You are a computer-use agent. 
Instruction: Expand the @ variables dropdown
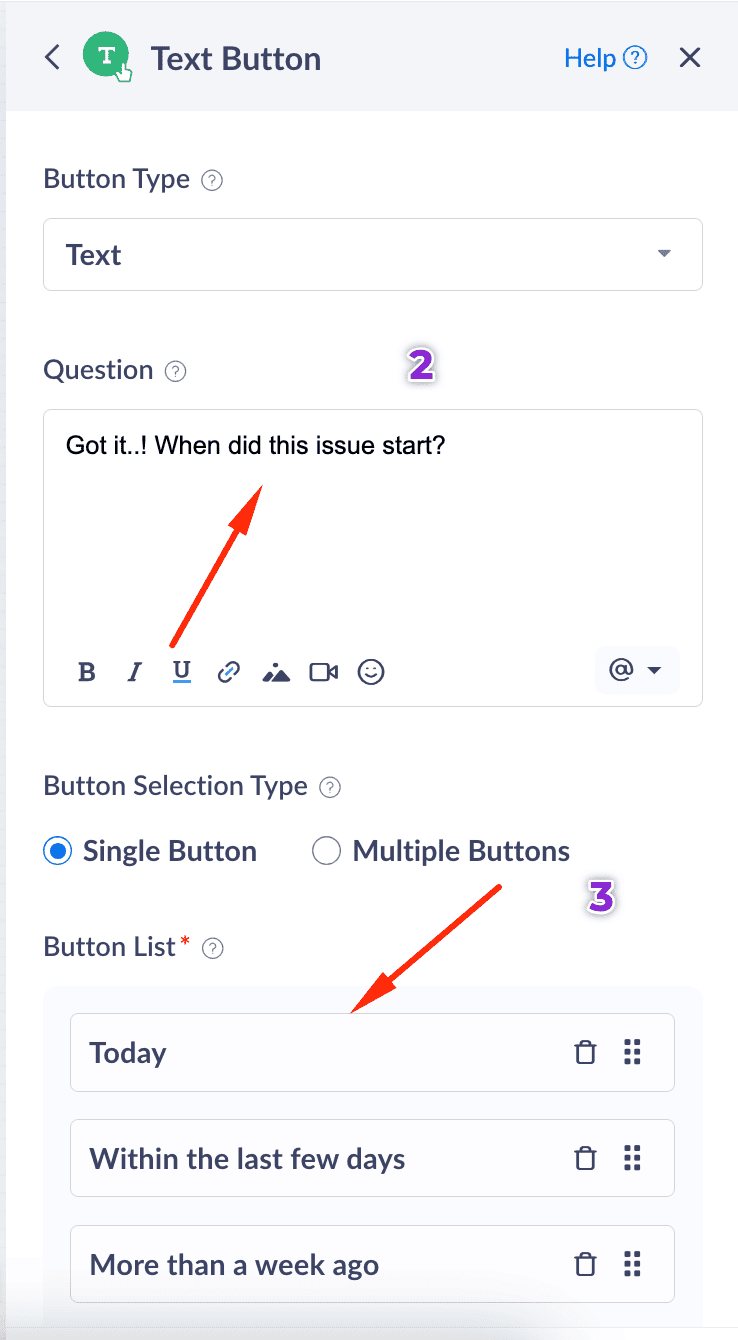tap(637, 670)
